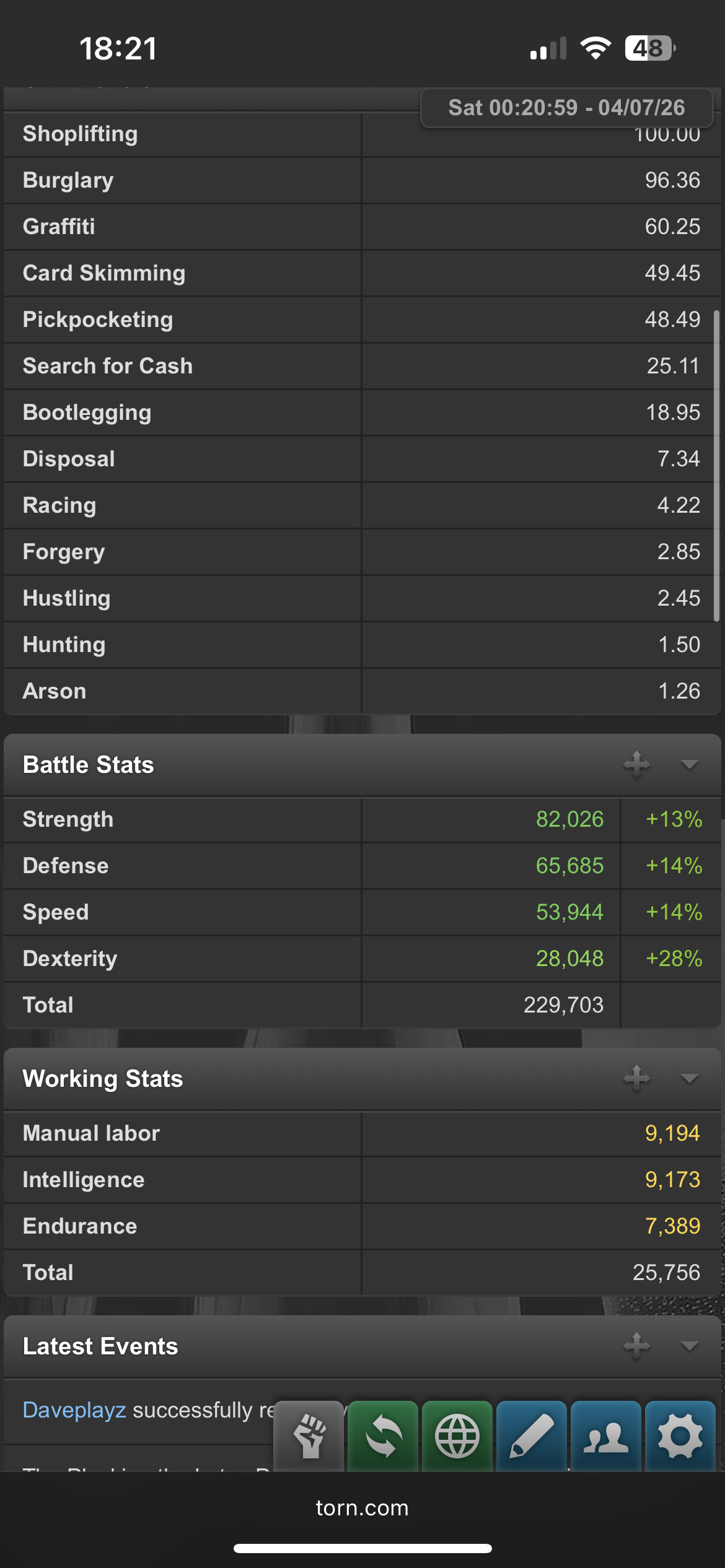Tap the blue pencil edit icon
This screenshot has width=725, height=1568.
[532, 1435]
